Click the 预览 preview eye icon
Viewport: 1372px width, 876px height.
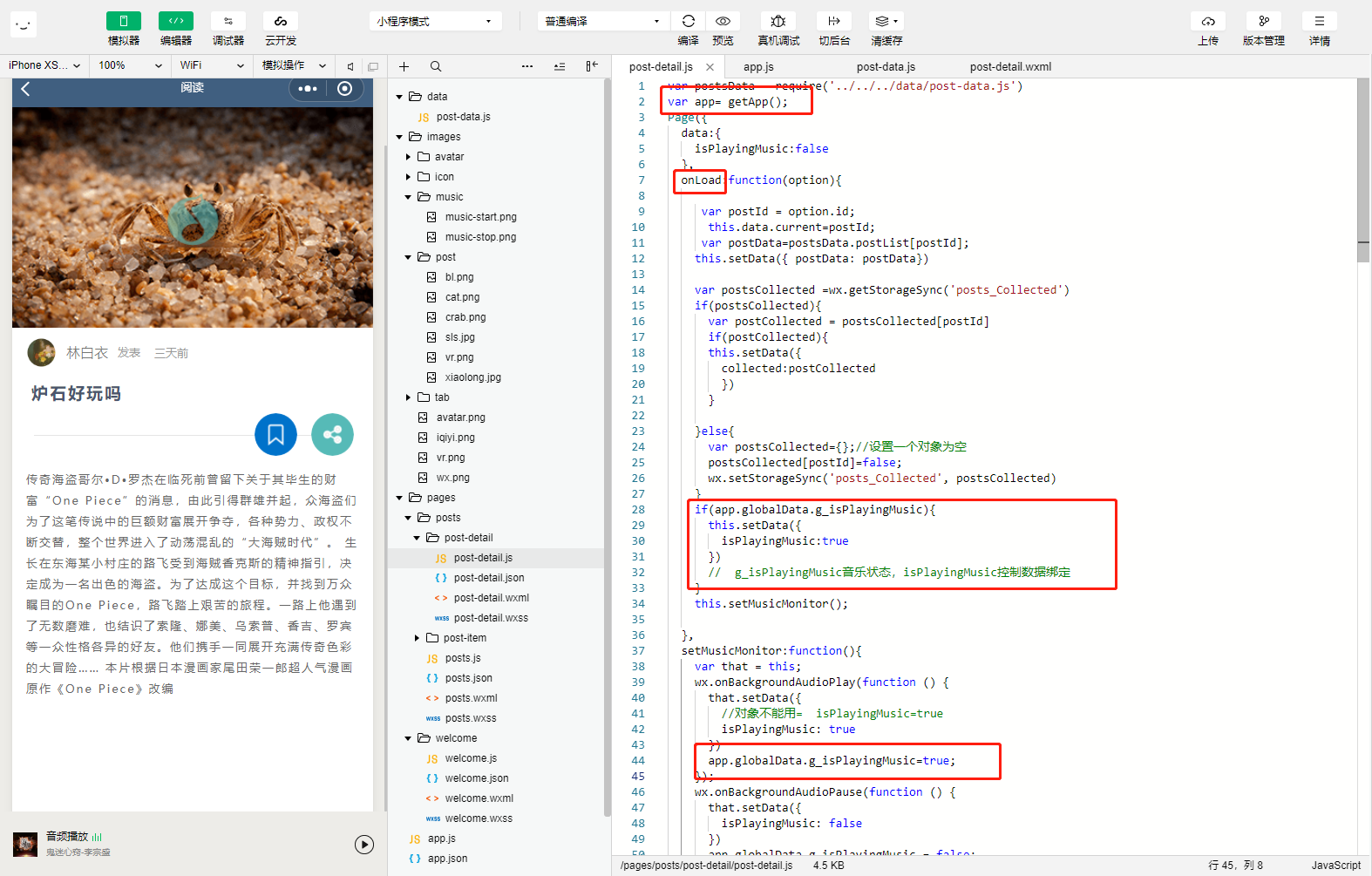click(x=723, y=21)
